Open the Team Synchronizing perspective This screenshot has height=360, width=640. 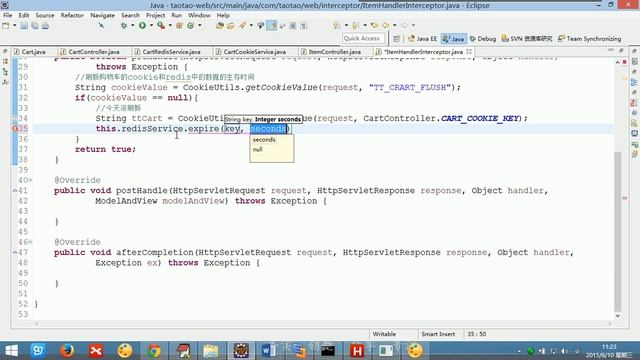tap(589, 39)
